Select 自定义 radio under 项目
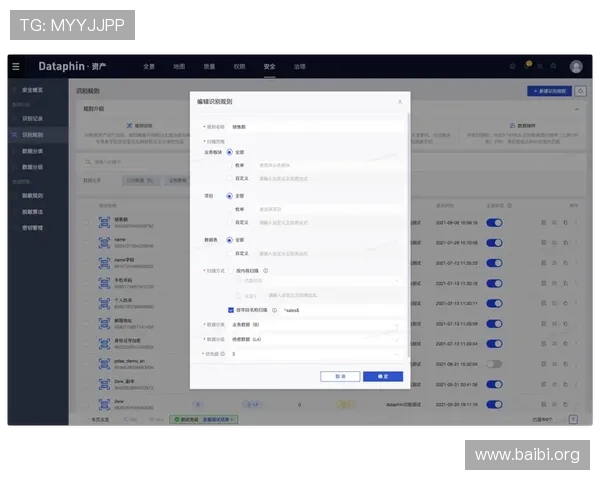Viewport: 600px width, 480px height. (229, 222)
